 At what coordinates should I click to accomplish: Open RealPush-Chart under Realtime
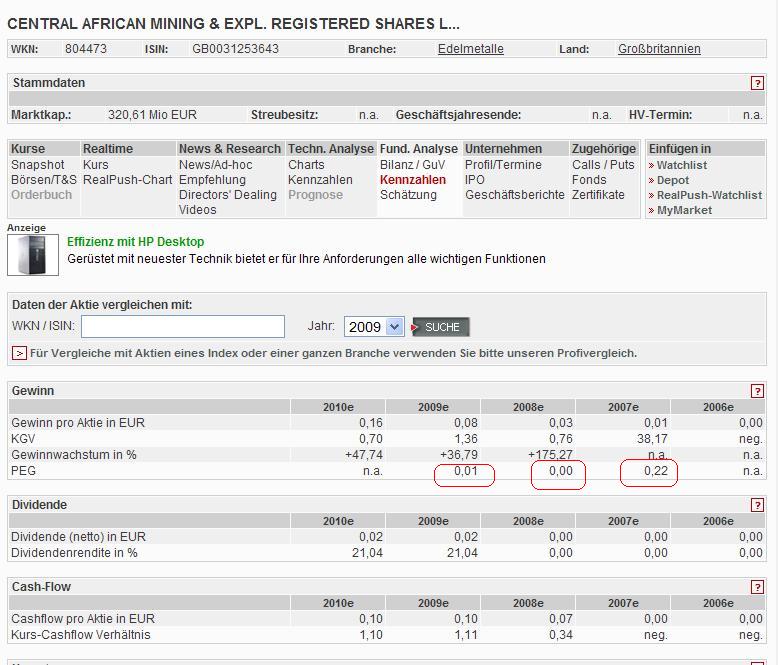tap(127, 180)
